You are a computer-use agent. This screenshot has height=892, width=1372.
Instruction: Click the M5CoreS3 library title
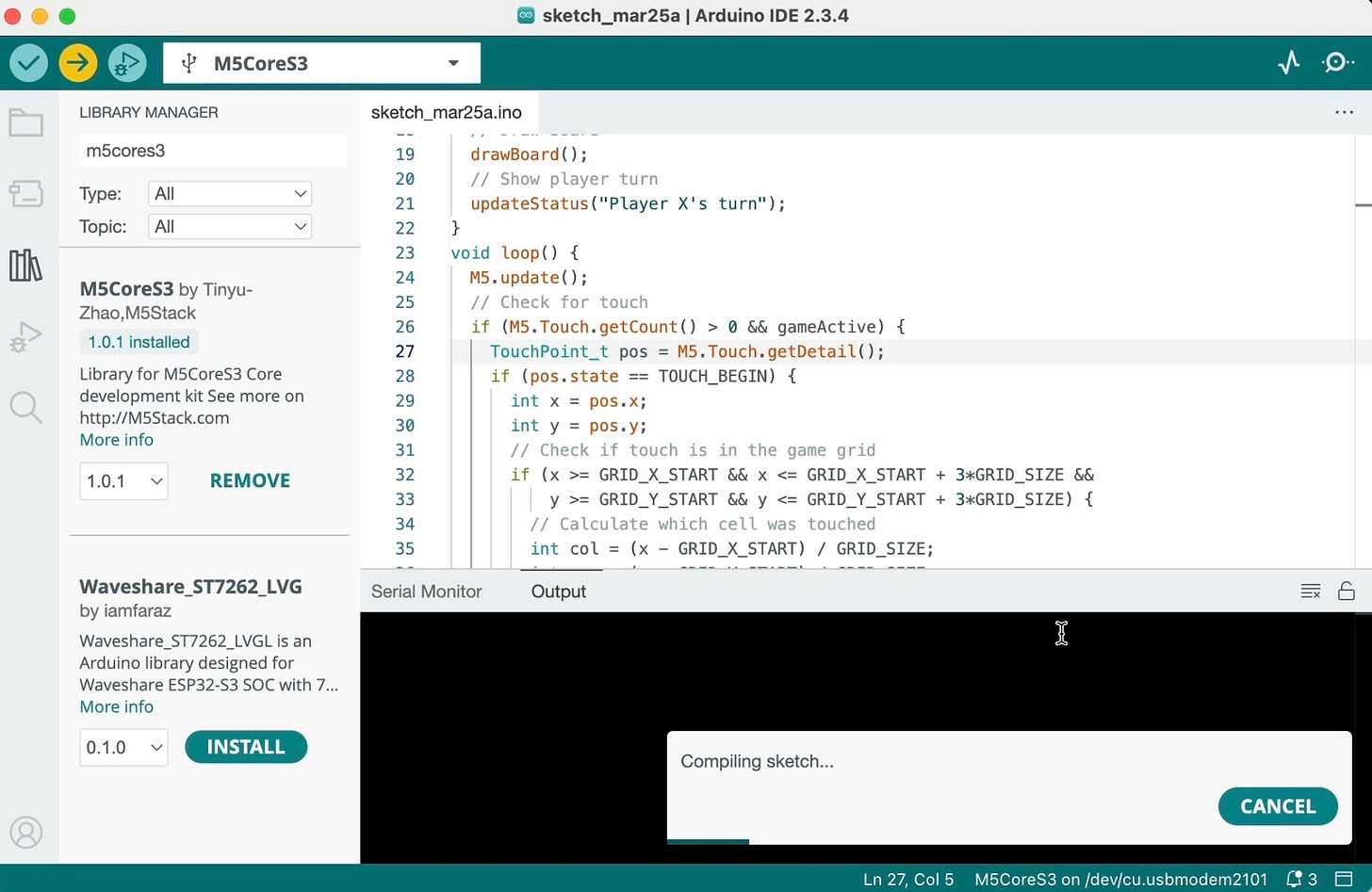click(x=126, y=289)
